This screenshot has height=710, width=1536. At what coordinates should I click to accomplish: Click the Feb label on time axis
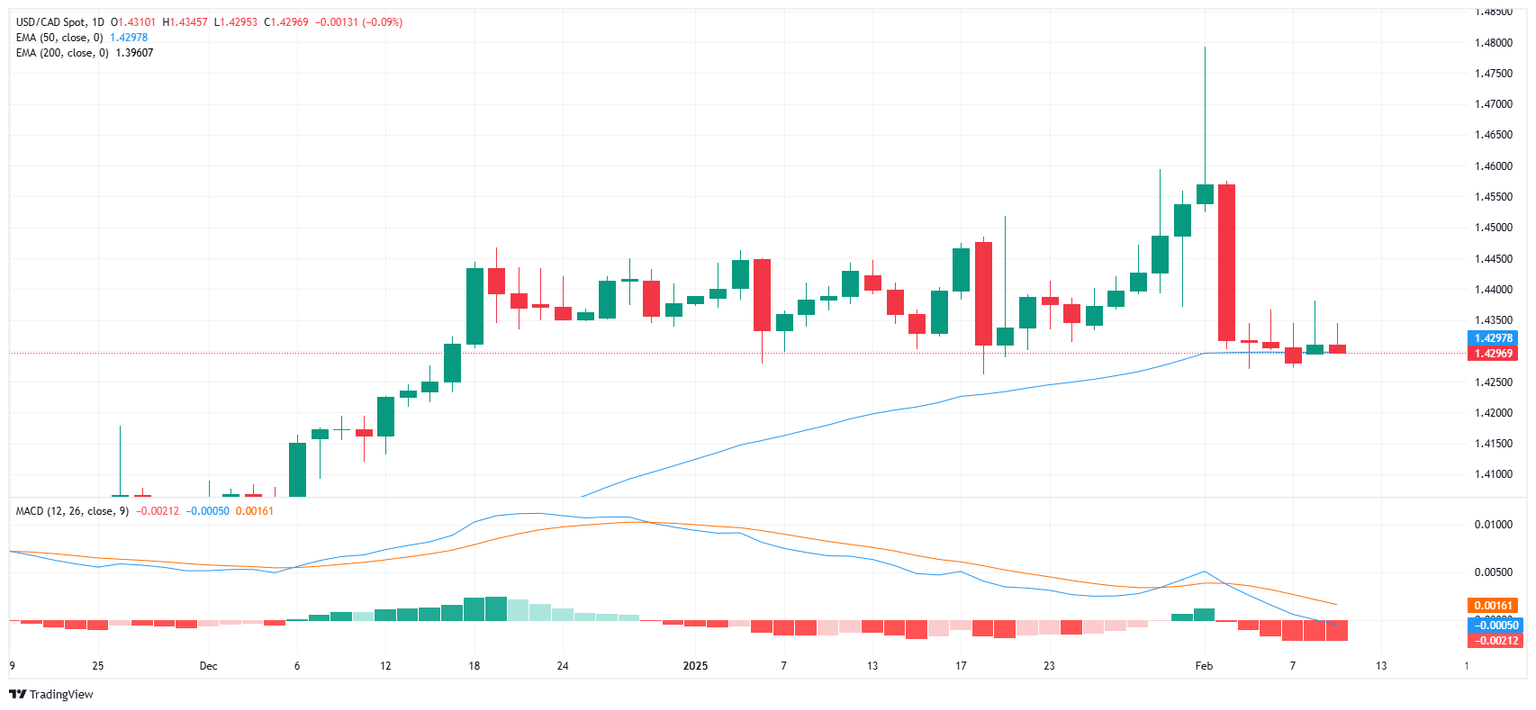coord(1205,665)
